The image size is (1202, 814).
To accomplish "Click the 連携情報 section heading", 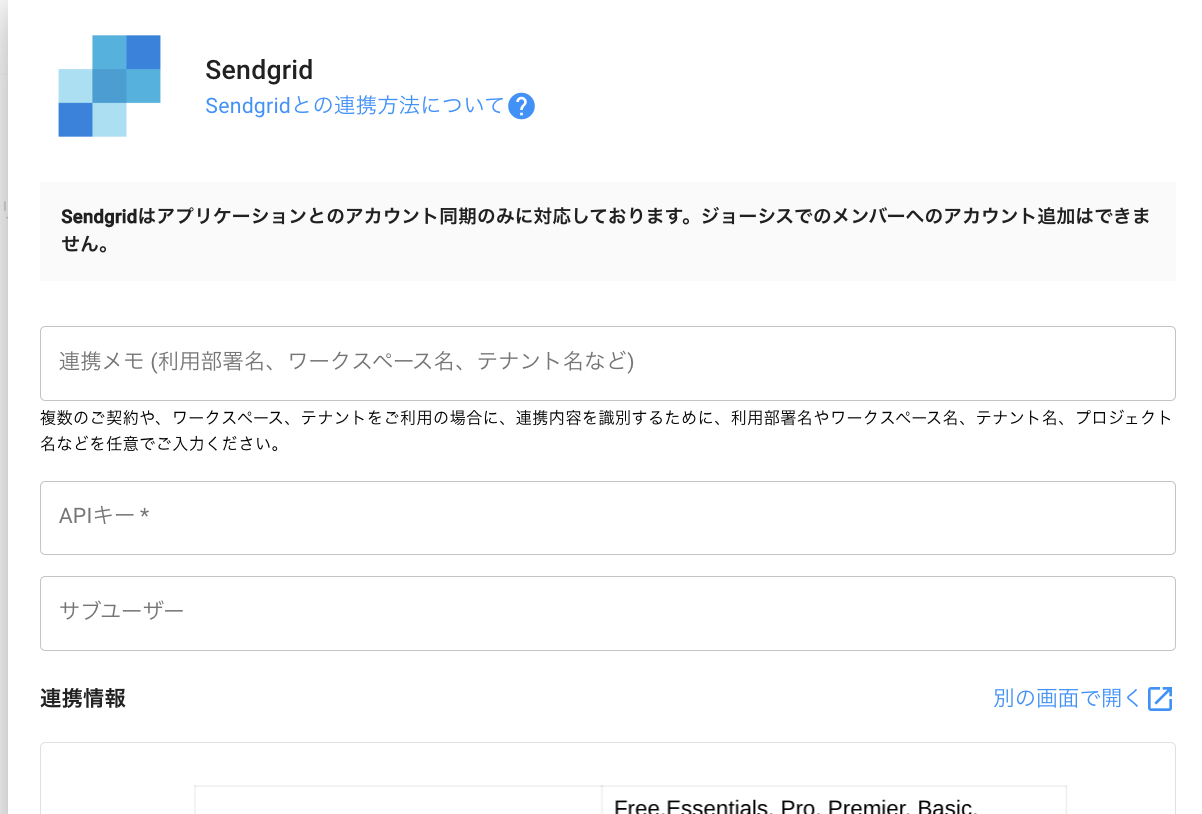I will [83, 699].
